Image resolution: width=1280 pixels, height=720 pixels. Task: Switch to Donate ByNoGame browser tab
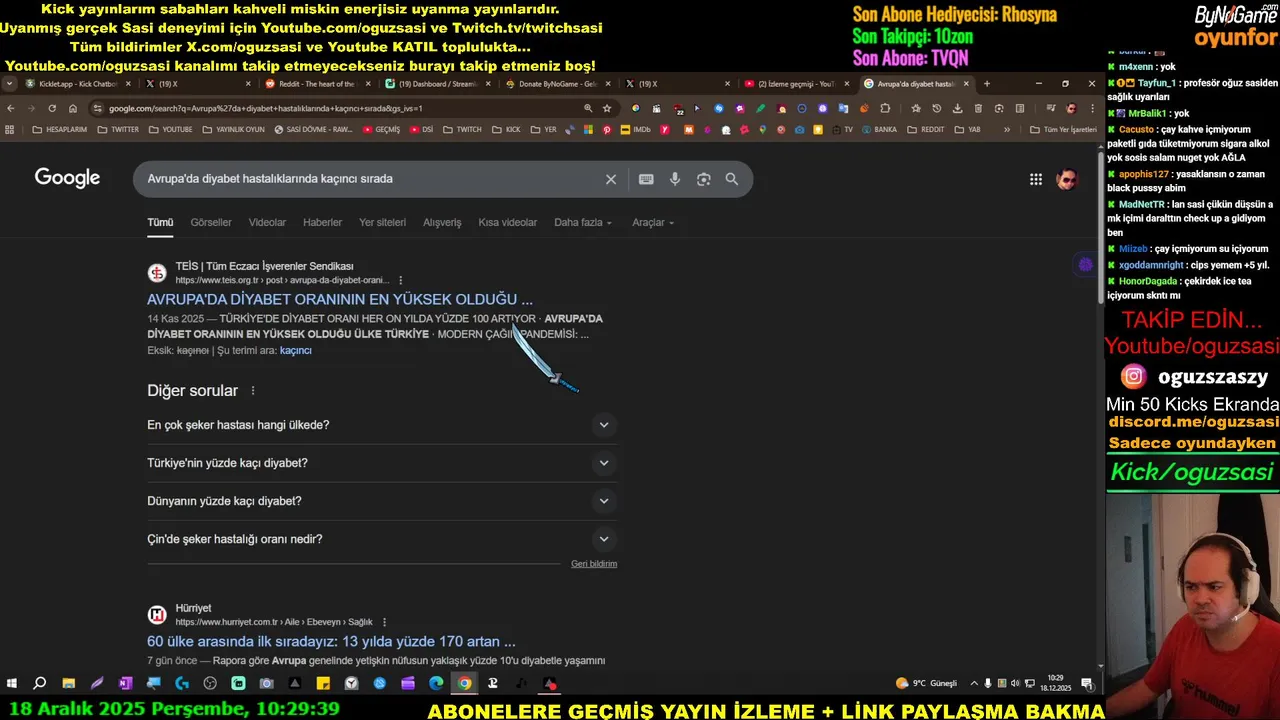pos(556,84)
